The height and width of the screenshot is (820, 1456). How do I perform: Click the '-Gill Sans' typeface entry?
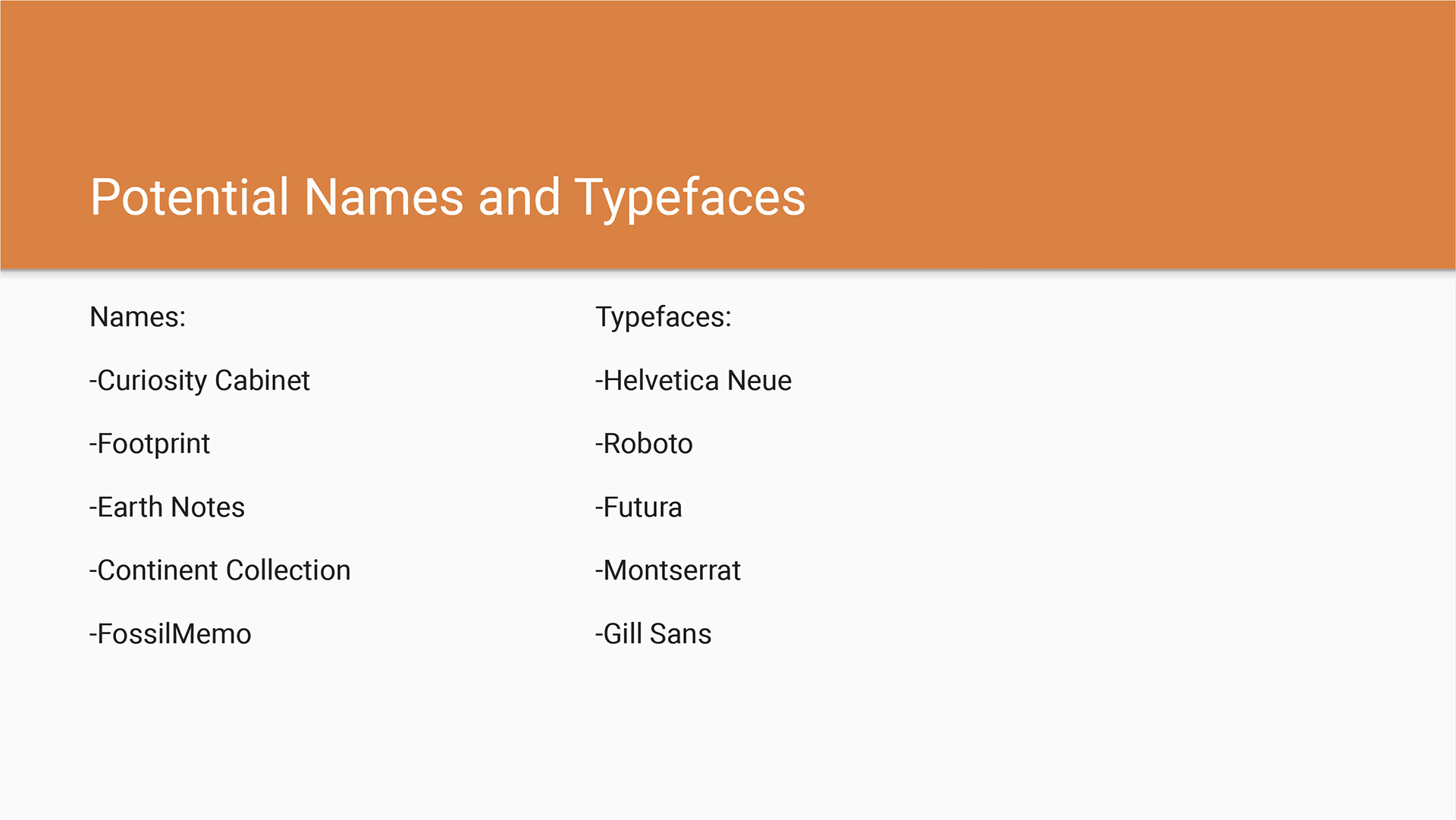click(x=654, y=634)
